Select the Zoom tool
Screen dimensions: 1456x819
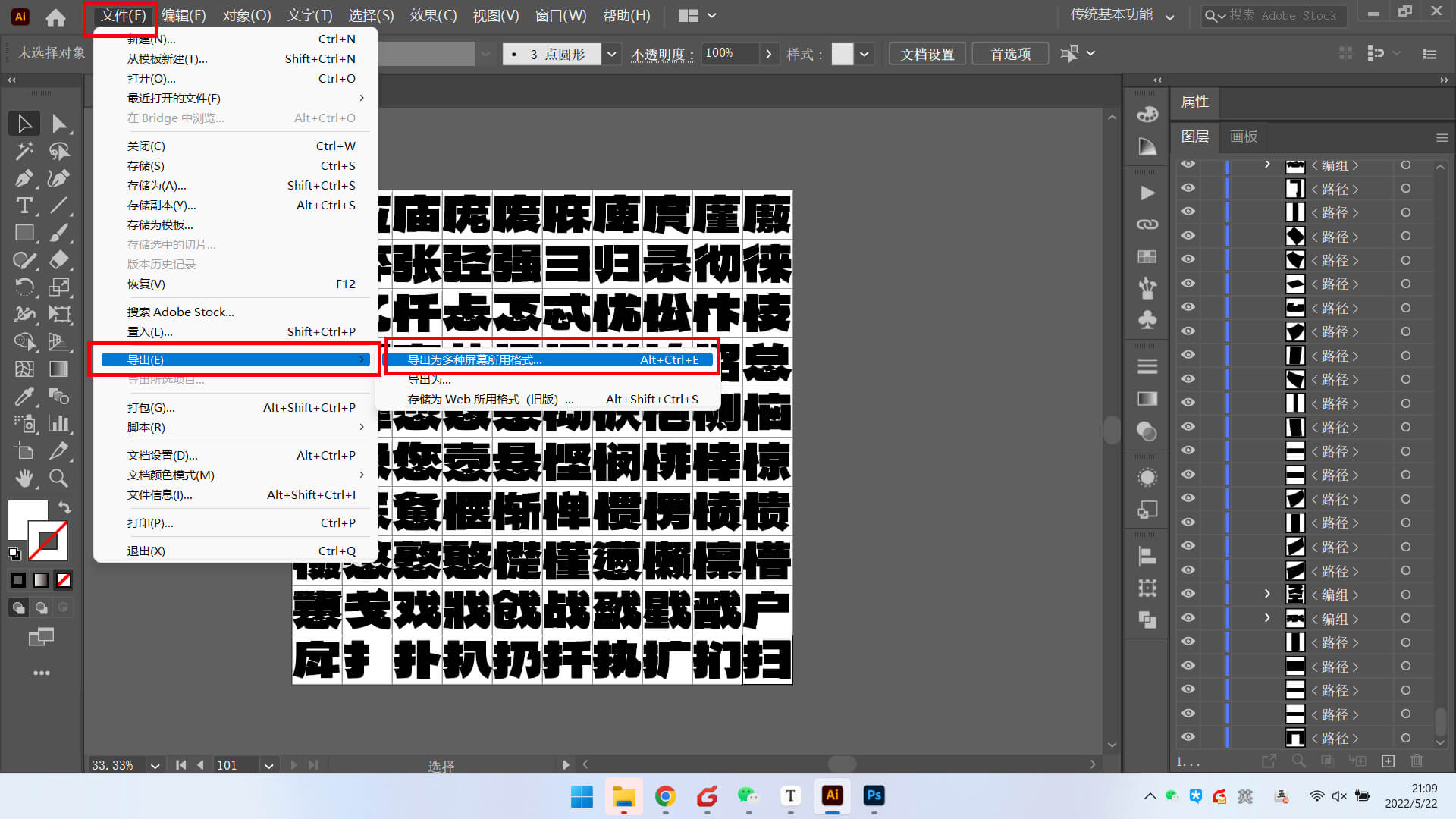tap(58, 478)
